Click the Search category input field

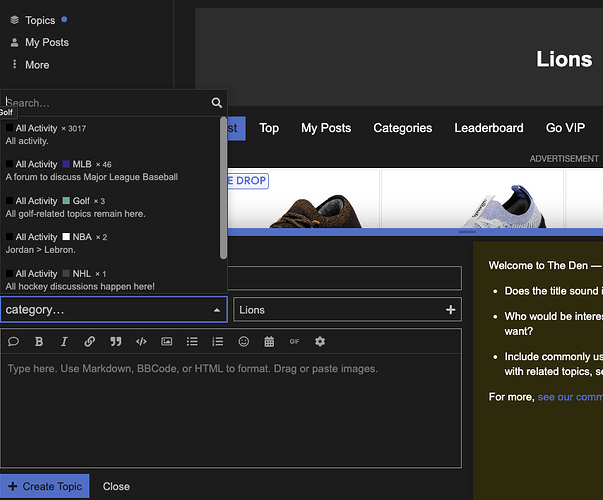(x=106, y=103)
